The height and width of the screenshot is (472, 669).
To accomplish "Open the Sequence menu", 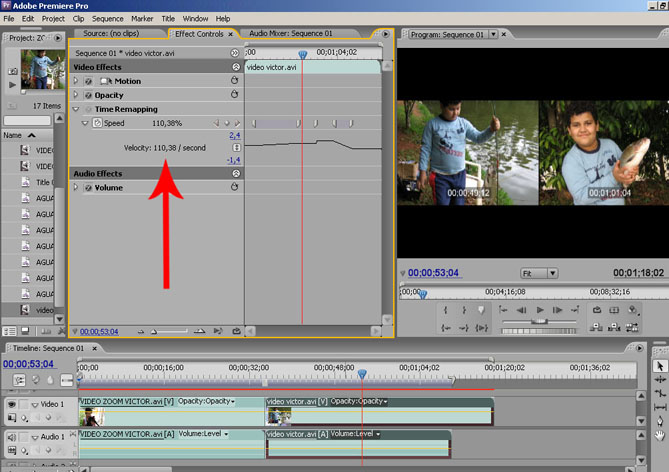I will (107, 18).
